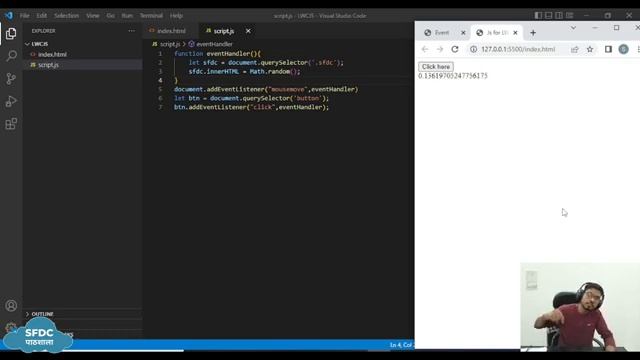
Task: Click the 'Click here' button in browser
Action: (x=436, y=67)
